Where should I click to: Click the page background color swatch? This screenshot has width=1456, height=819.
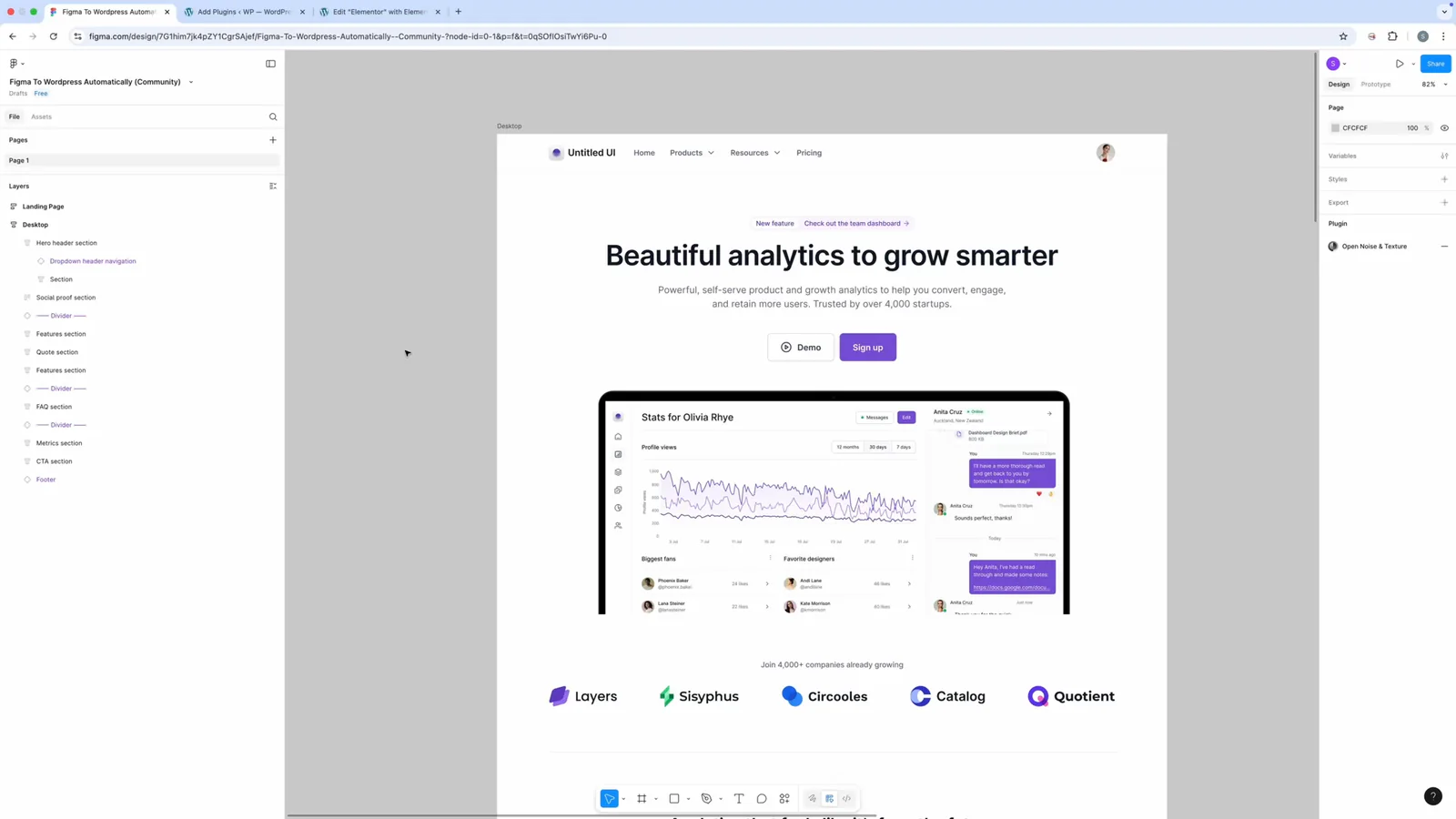click(x=1335, y=128)
